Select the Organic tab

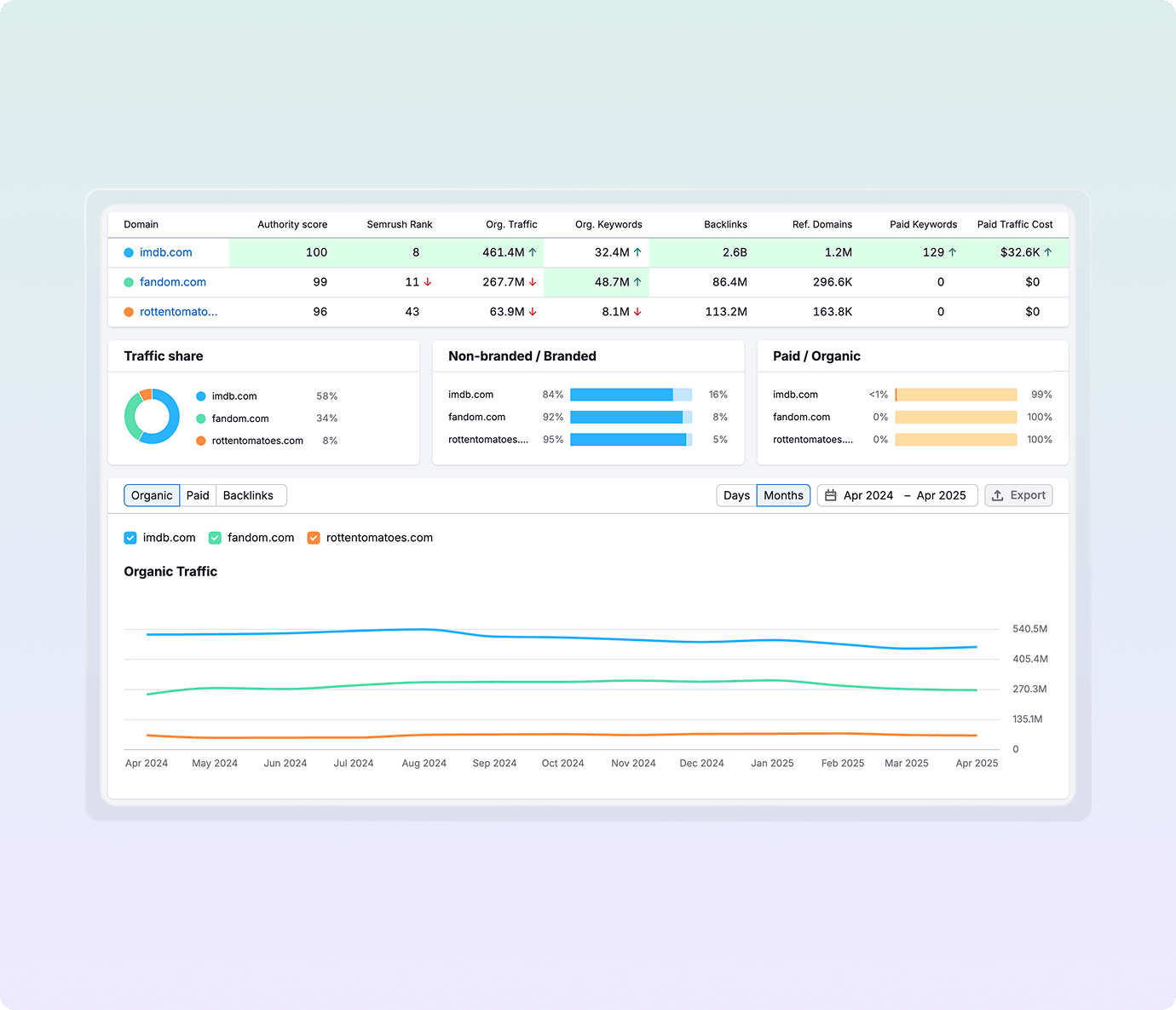coord(152,495)
